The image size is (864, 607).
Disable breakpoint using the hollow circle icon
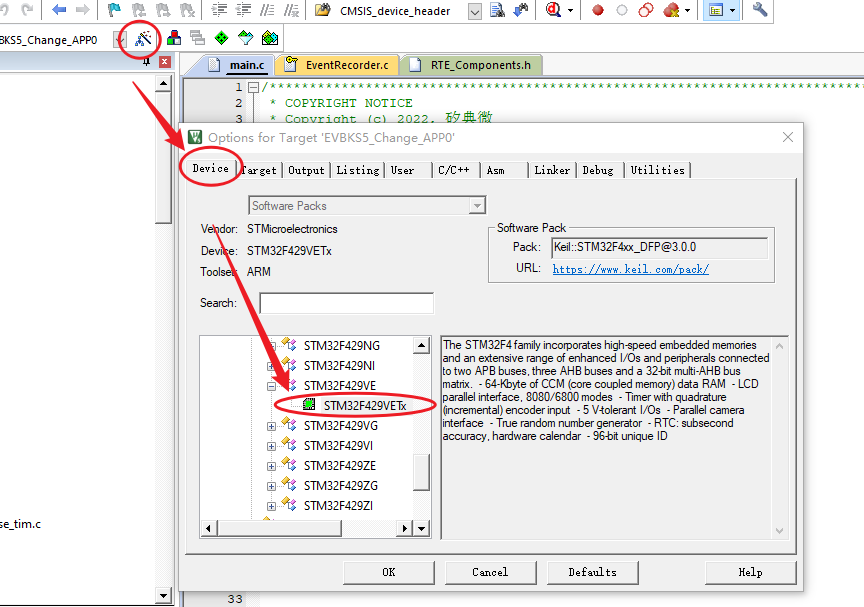[x=620, y=10]
